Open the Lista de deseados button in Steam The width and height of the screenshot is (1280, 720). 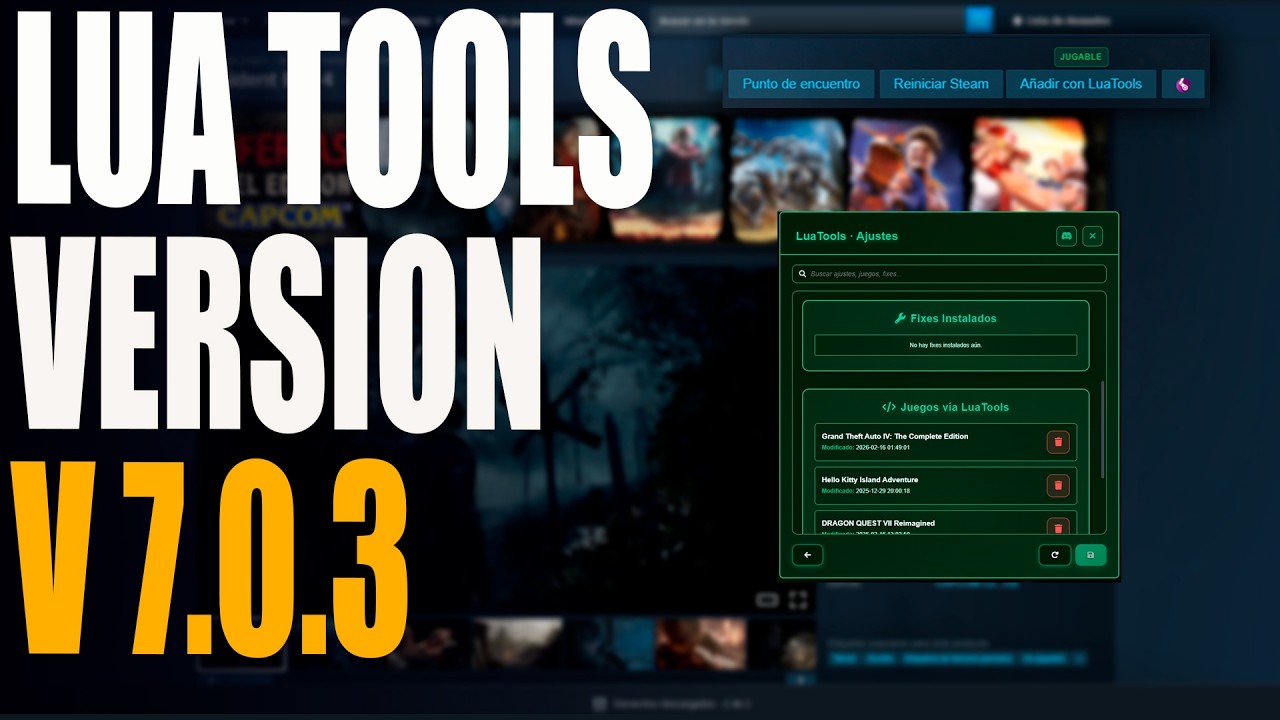(x=1060, y=20)
